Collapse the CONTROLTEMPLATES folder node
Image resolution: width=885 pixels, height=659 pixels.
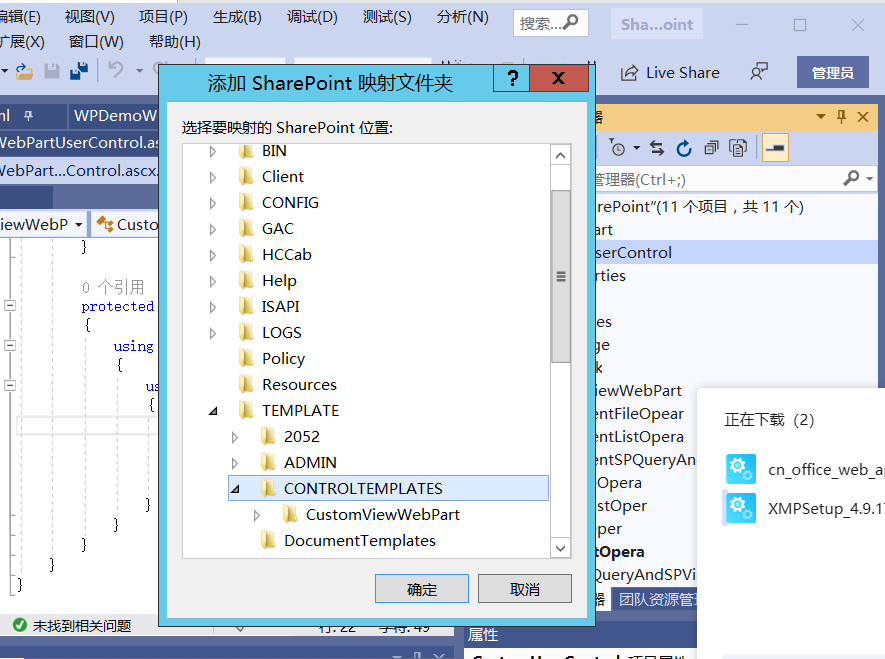pos(235,489)
